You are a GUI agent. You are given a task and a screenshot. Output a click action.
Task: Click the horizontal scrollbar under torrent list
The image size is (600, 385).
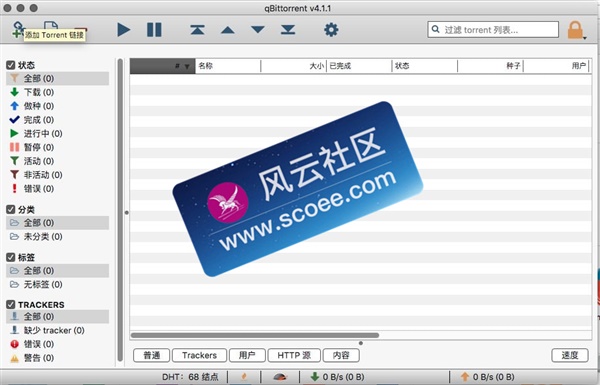point(255,335)
